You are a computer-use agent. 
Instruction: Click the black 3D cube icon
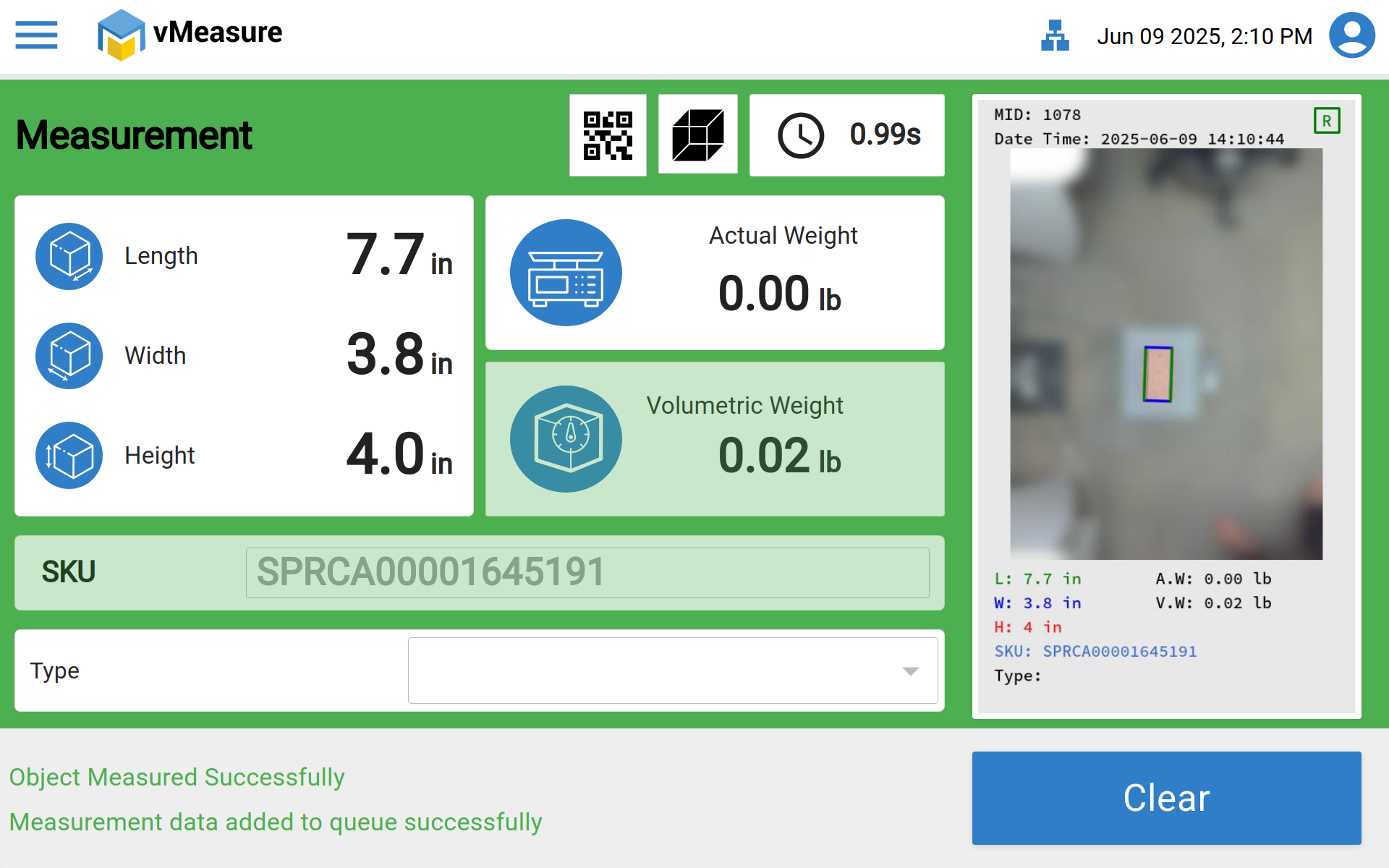pos(697,135)
